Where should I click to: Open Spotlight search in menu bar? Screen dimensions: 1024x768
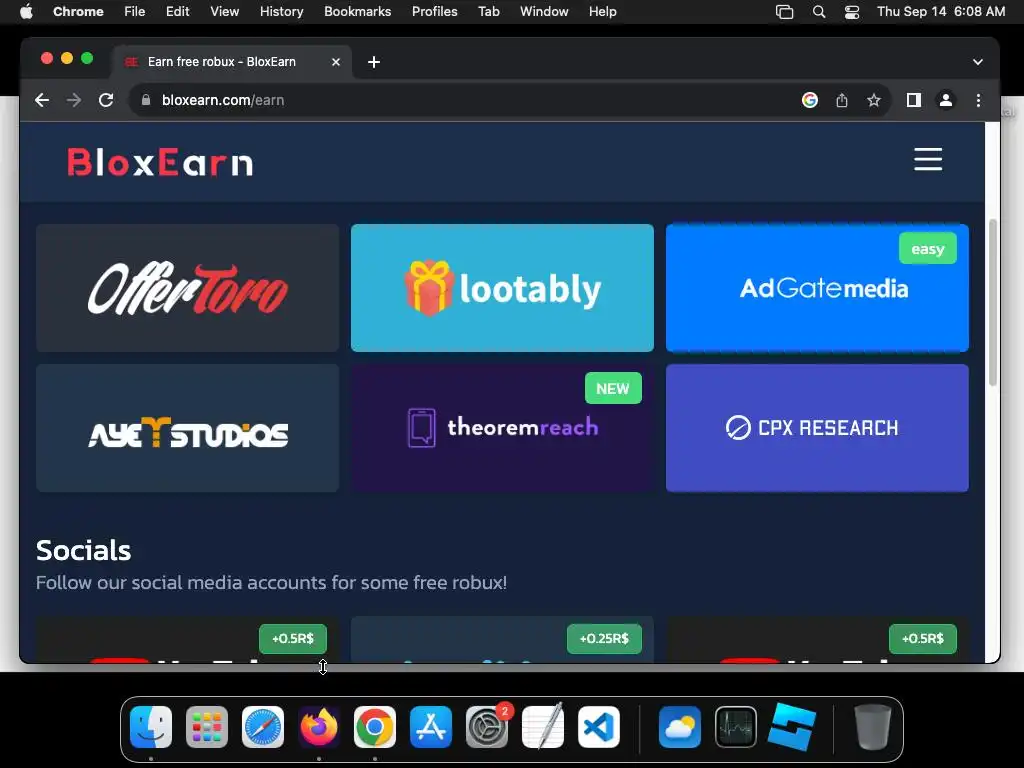[819, 12]
